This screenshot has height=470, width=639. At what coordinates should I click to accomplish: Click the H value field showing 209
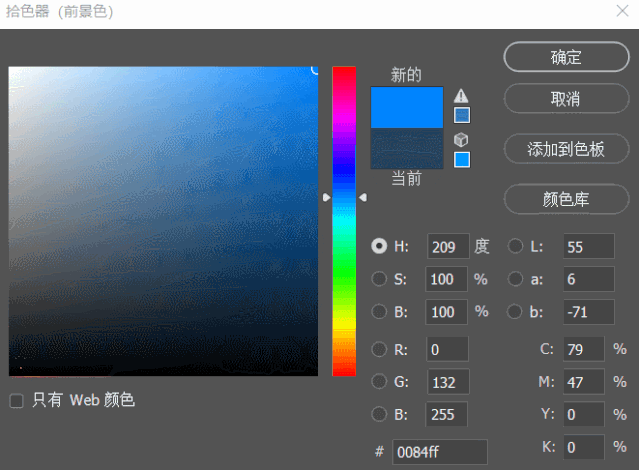[448, 246]
